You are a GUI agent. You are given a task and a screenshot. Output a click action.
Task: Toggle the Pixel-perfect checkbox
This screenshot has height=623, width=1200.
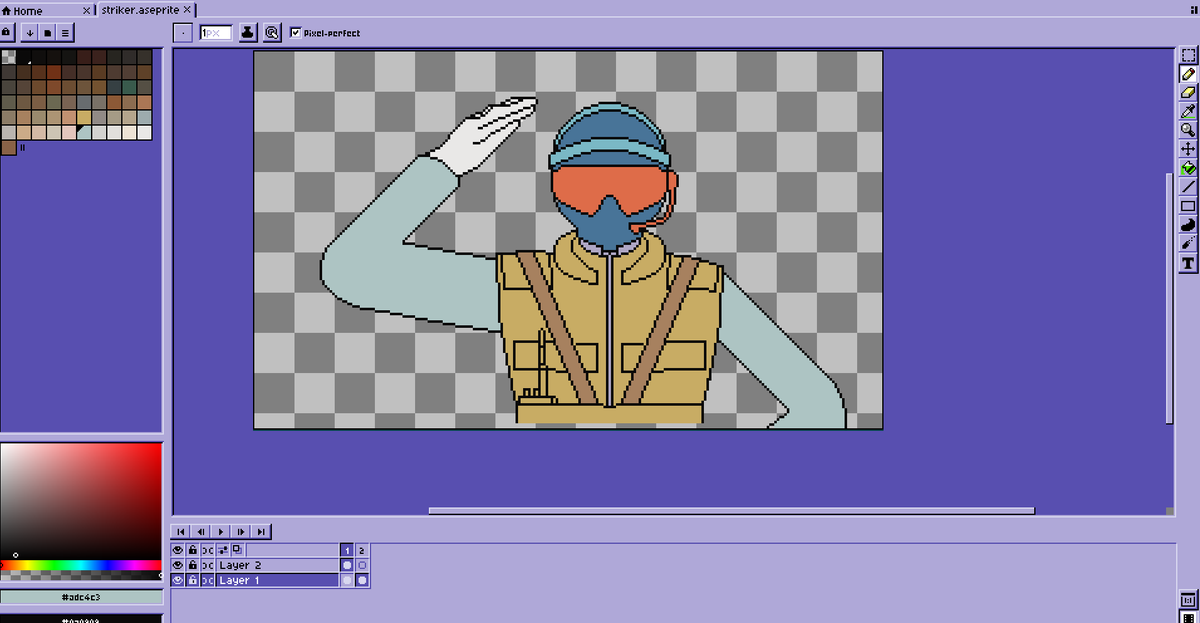[x=295, y=33]
